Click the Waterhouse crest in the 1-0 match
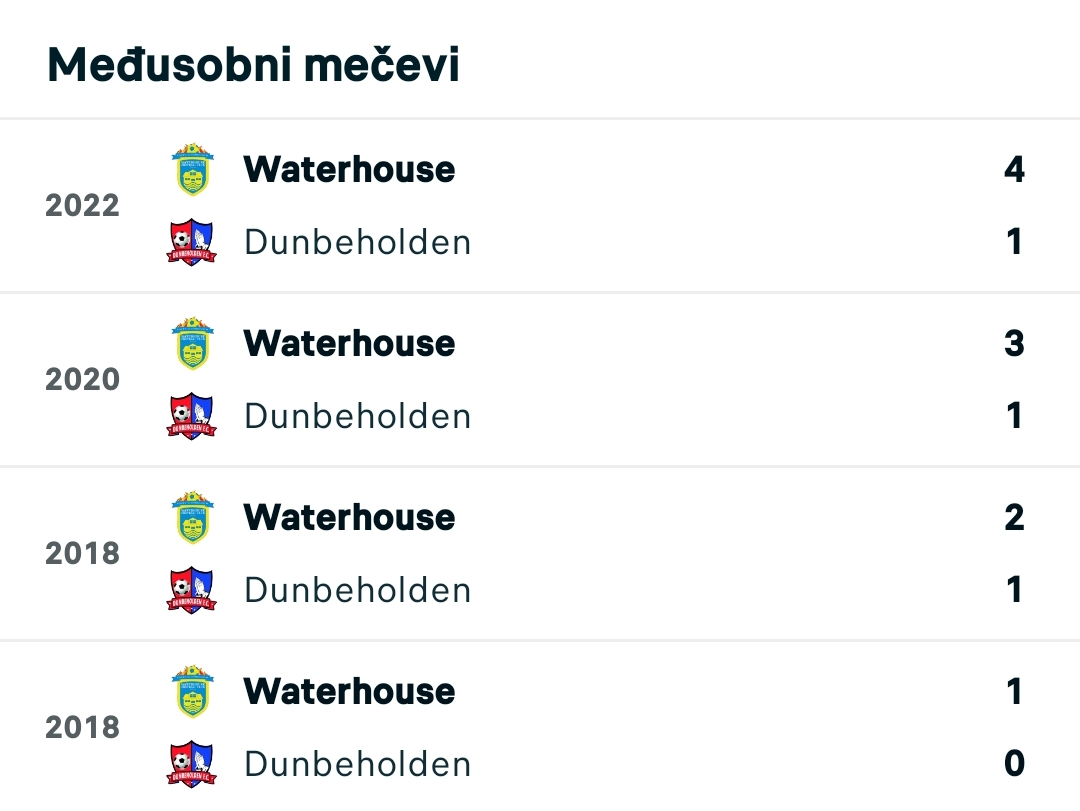Image resolution: width=1080 pixels, height=811 pixels. [193, 691]
